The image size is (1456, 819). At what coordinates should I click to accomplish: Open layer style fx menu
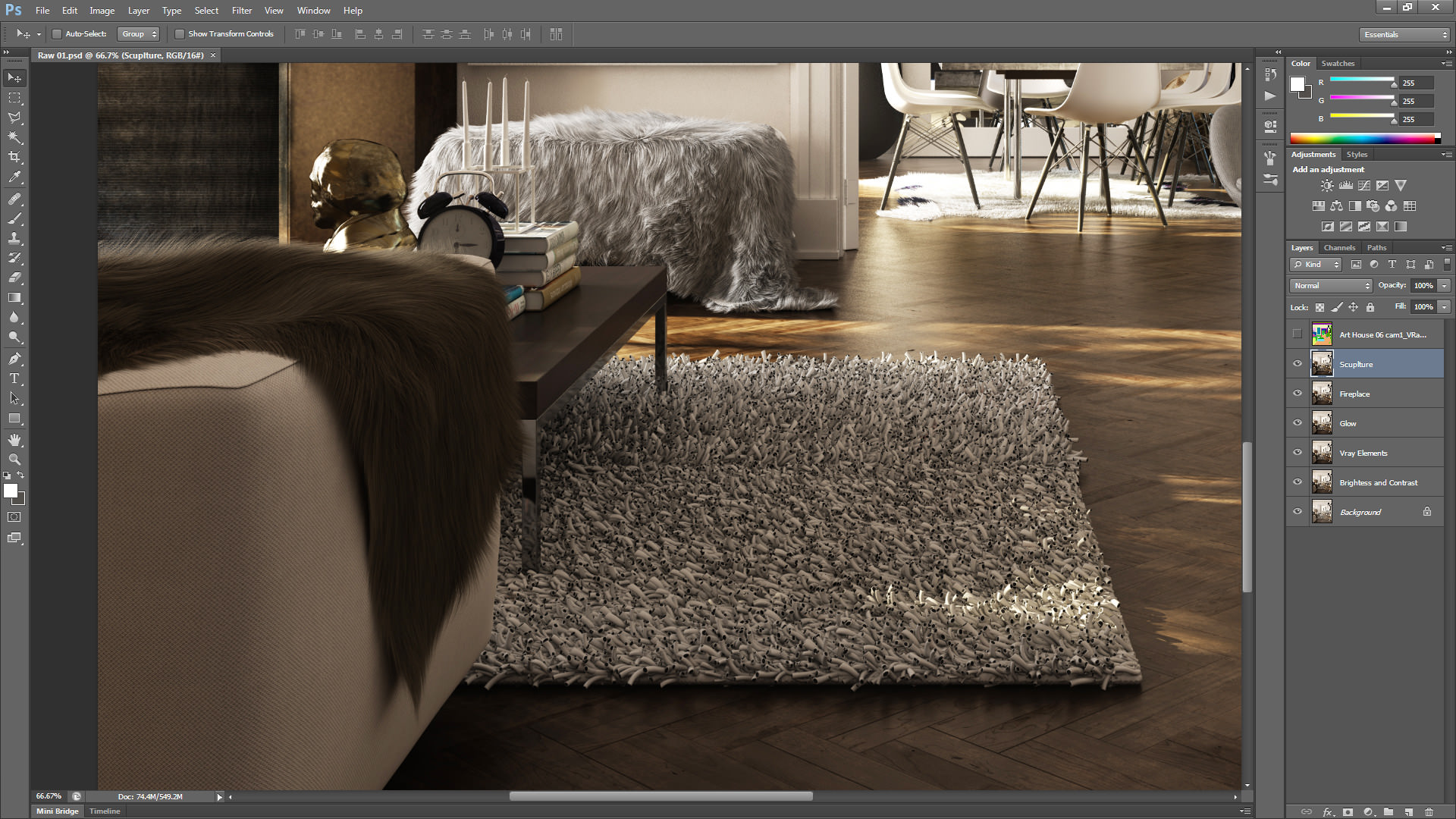pyautogui.click(x=1328, y=811)
